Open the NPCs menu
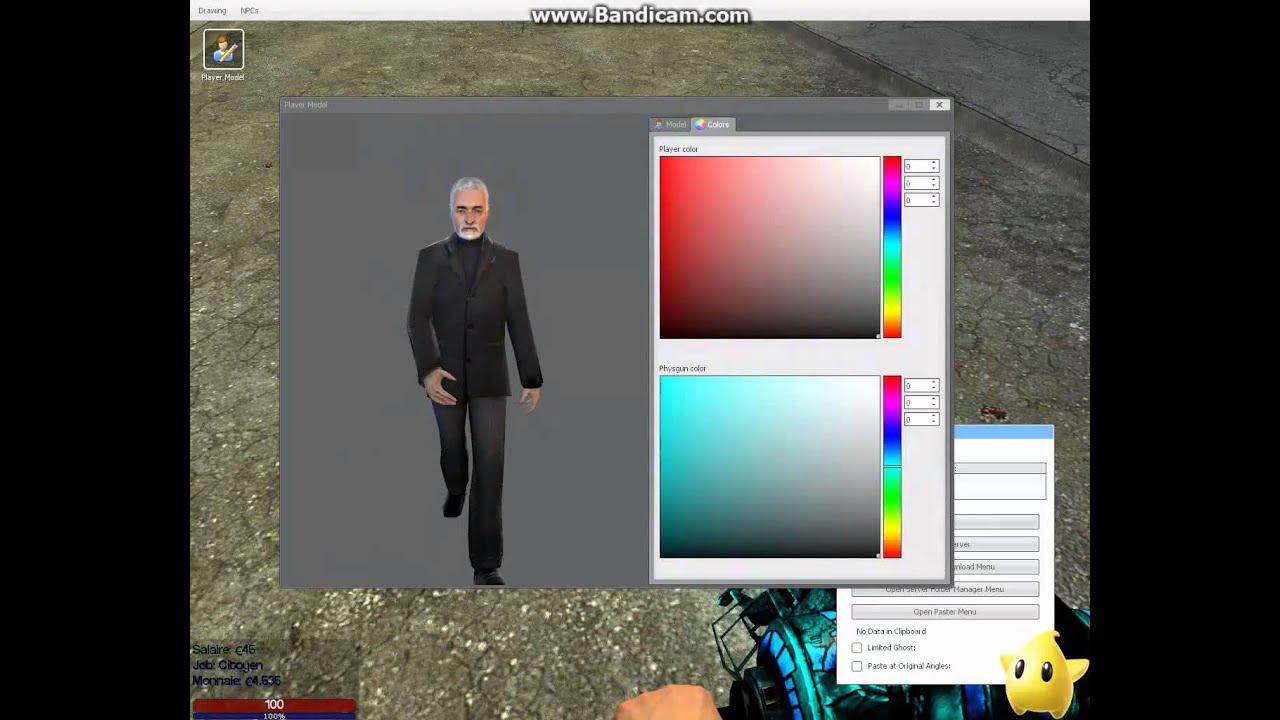1280x720 pixels. pos(249,10)
